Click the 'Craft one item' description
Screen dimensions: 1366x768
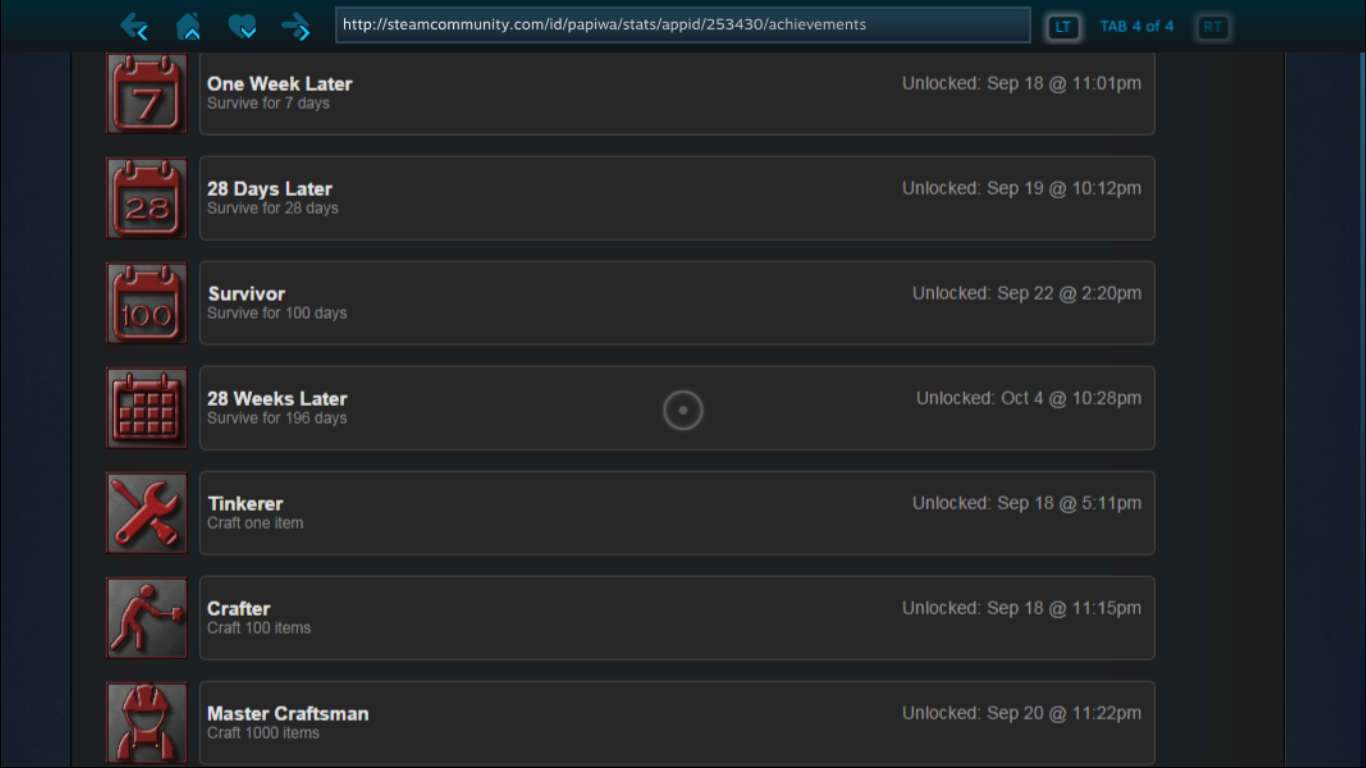click(255, 523)
